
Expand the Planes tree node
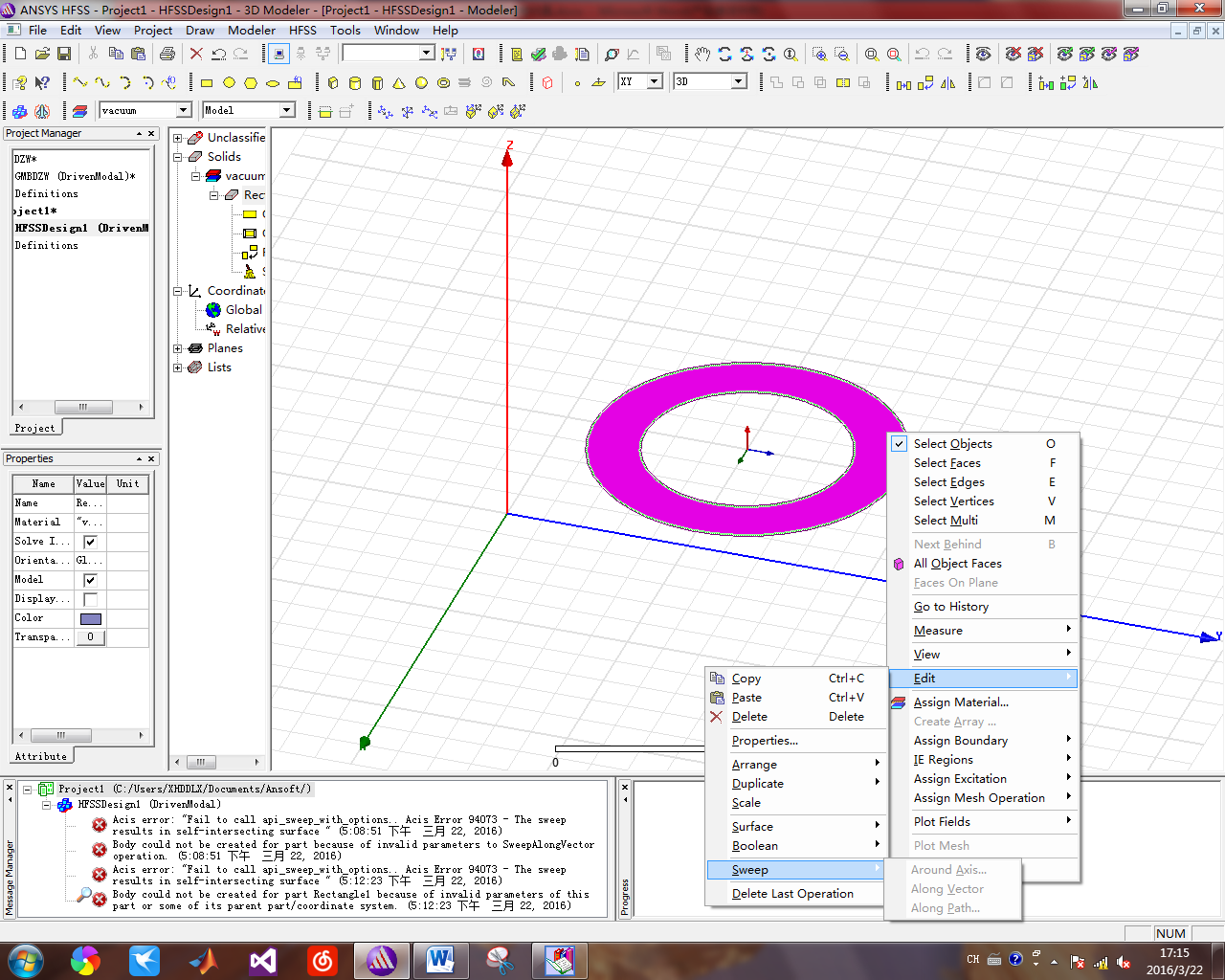click(x=178, y=348)
